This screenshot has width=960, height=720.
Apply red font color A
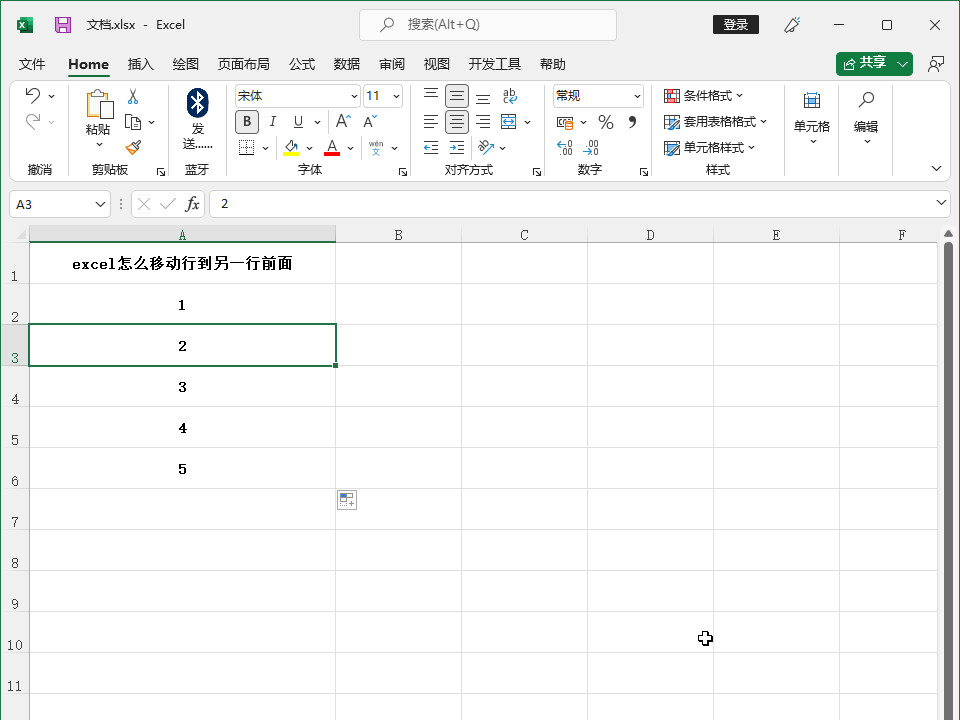[x=332, y=148]
